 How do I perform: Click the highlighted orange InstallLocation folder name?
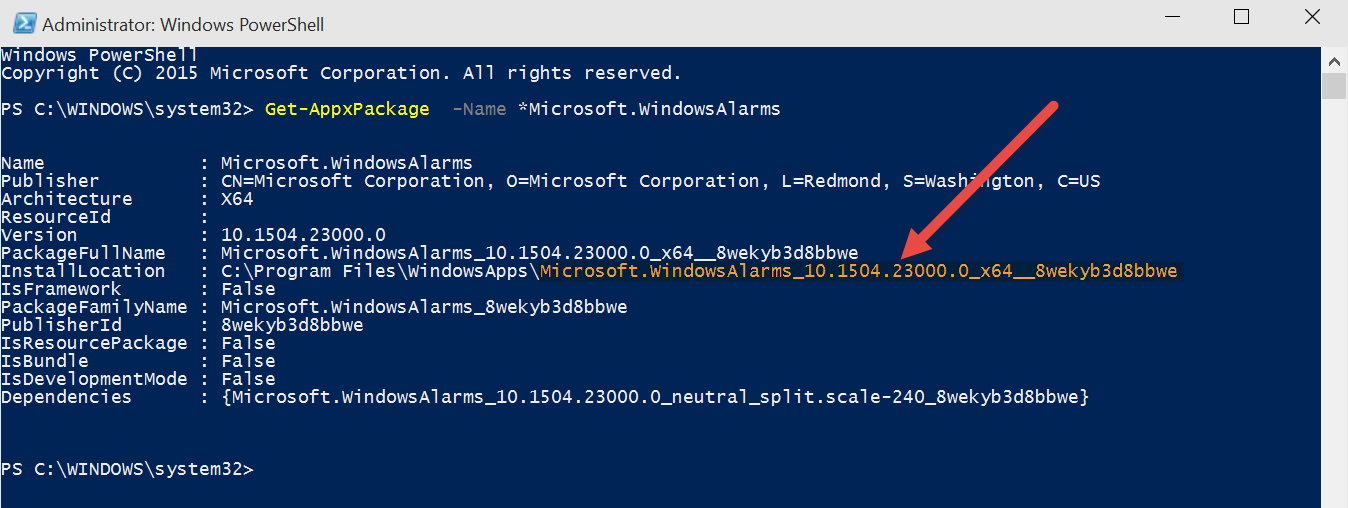[x=859, y=271]
